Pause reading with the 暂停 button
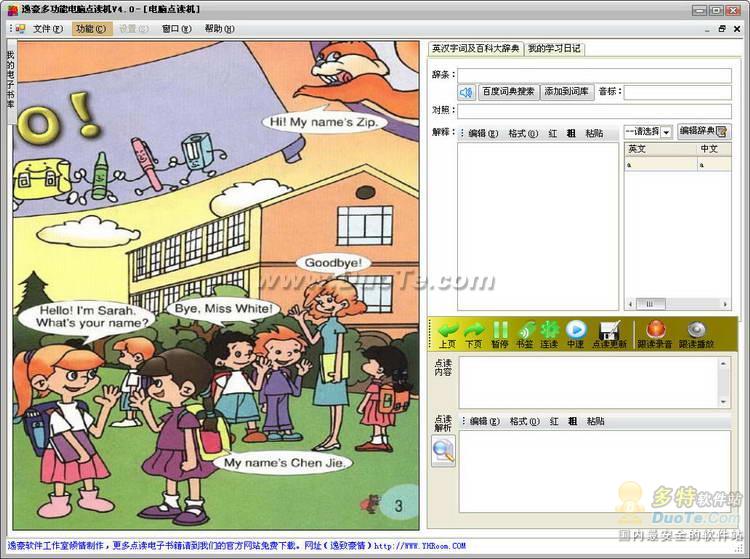This screenshot has height=559, width=750. tap(499, 334)
